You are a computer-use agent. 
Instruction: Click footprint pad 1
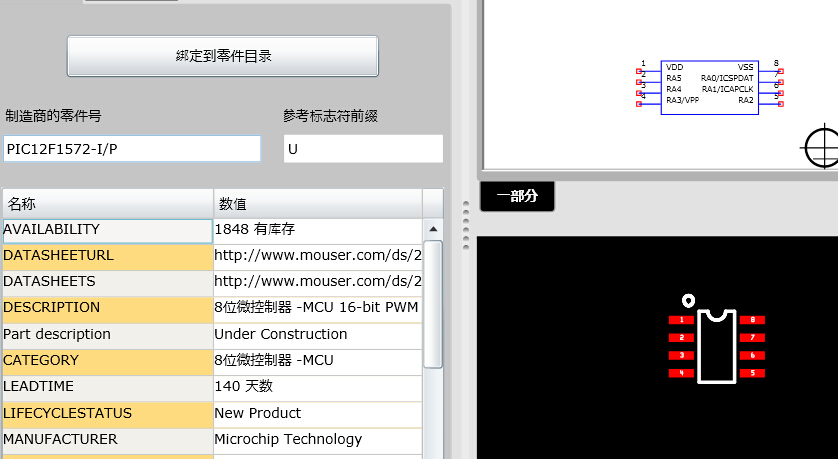tap(681, 320)
